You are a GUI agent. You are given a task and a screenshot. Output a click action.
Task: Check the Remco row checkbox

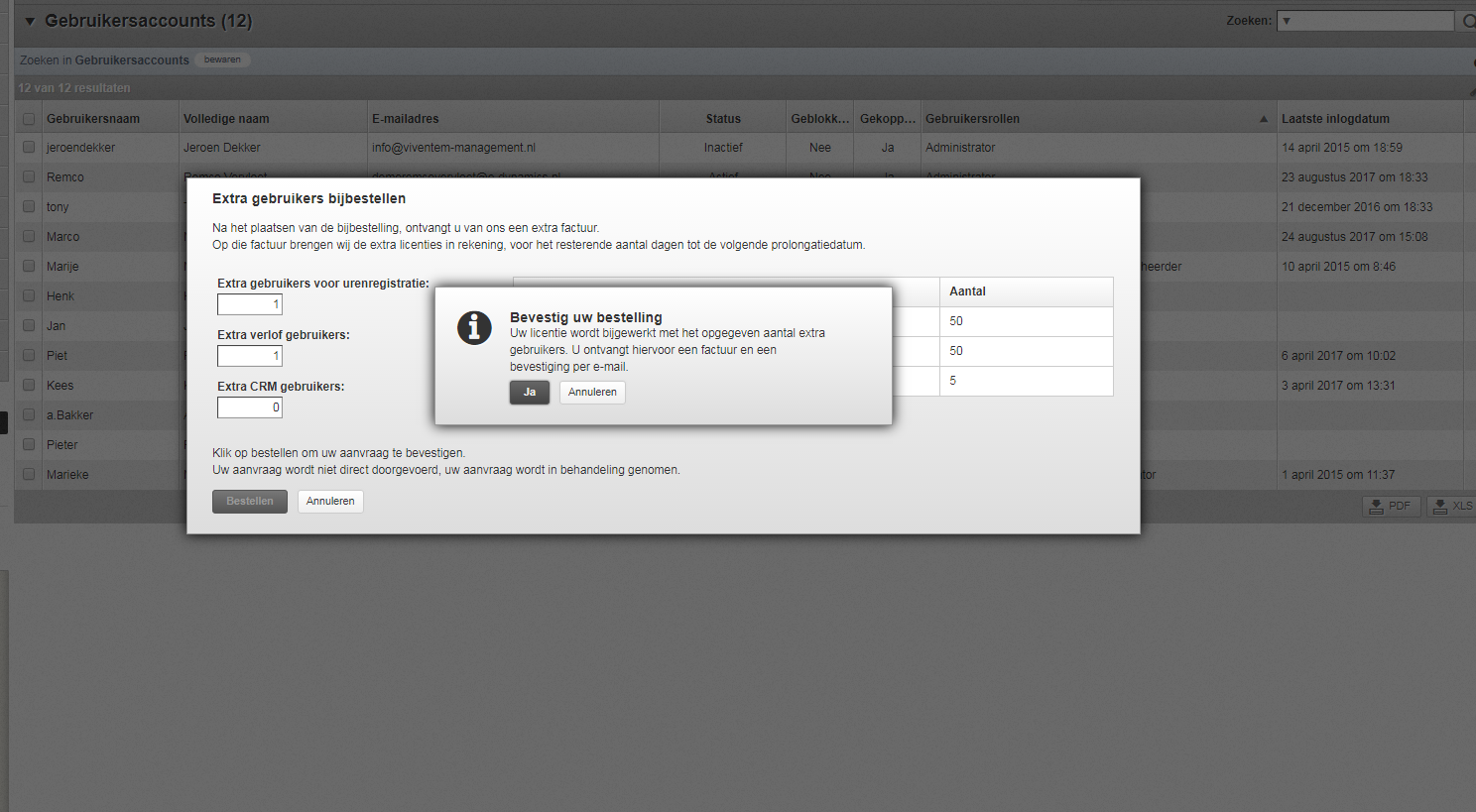[x=29, y=176]
